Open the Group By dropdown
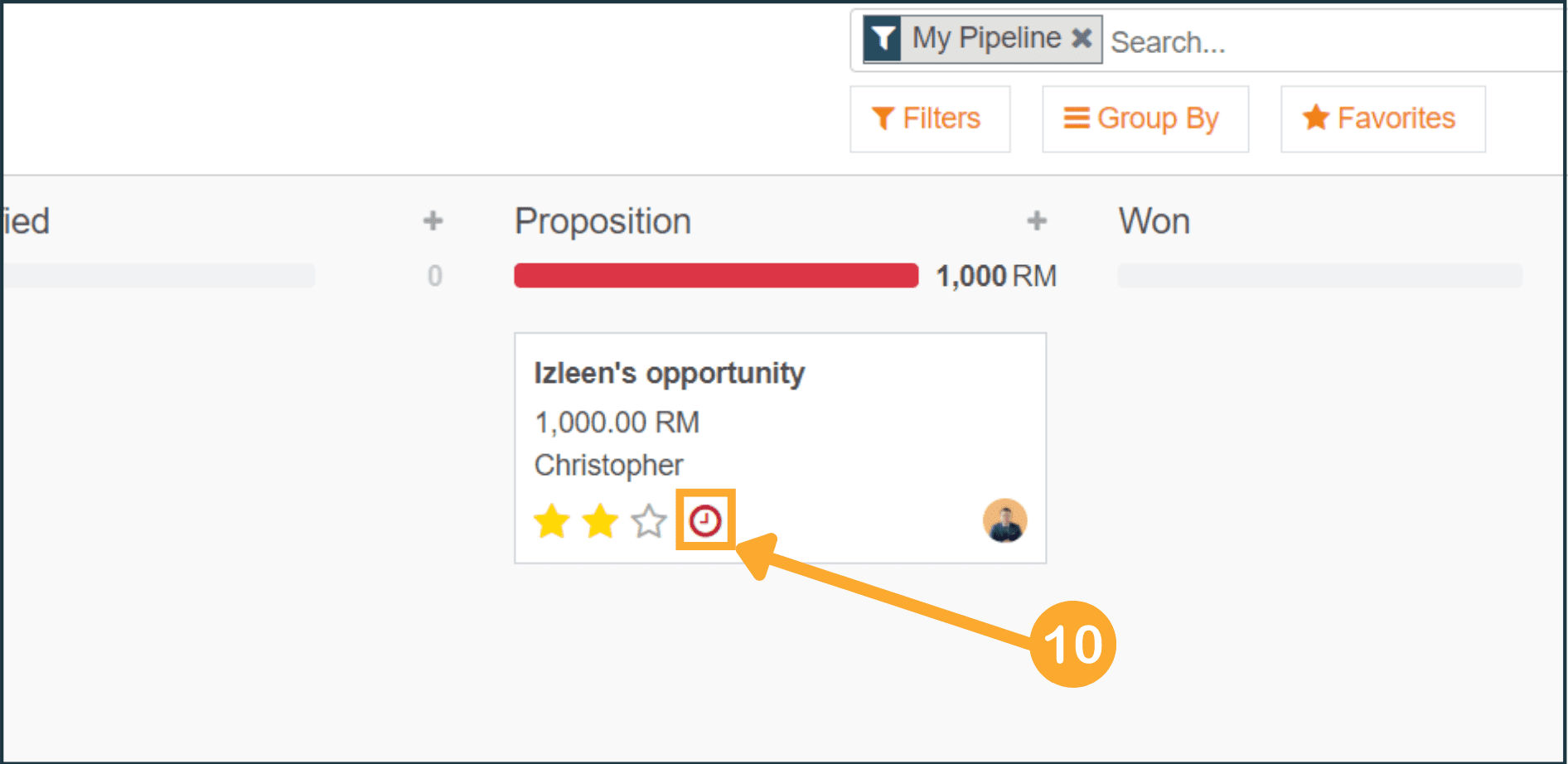This screenshot has width=1568, height=764. point(1145,118)
